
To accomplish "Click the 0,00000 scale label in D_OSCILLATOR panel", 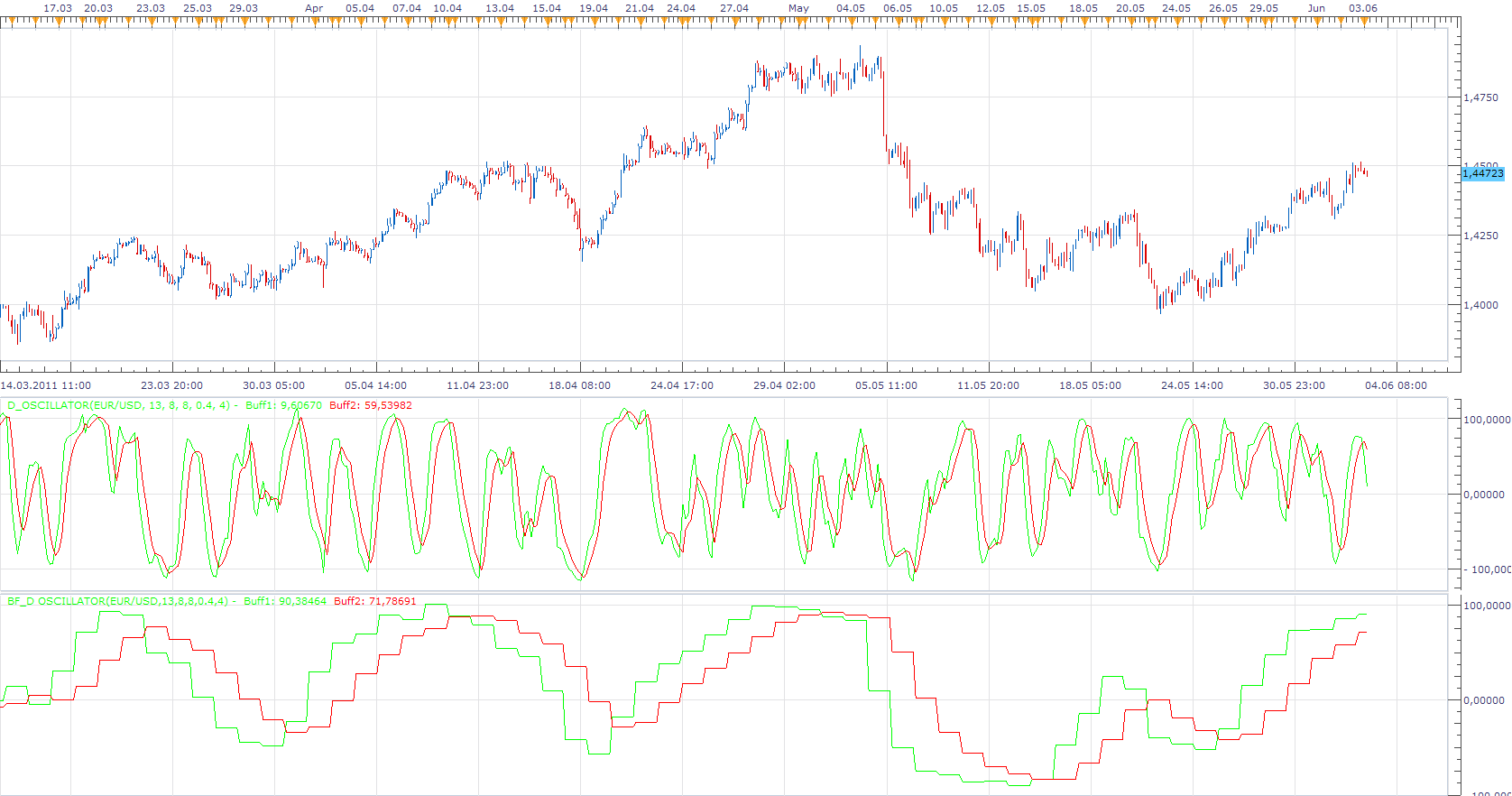I will 1484,495.
